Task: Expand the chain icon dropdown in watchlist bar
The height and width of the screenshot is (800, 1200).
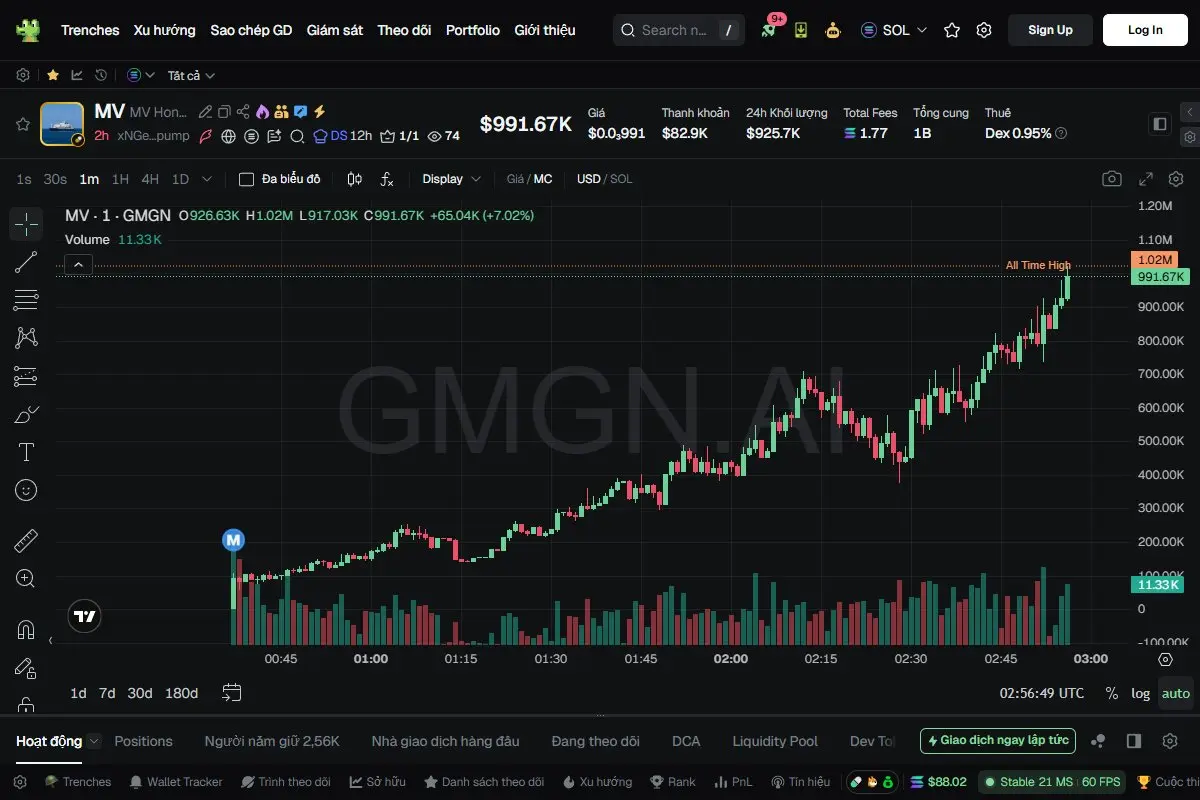Action: (142, 75)
